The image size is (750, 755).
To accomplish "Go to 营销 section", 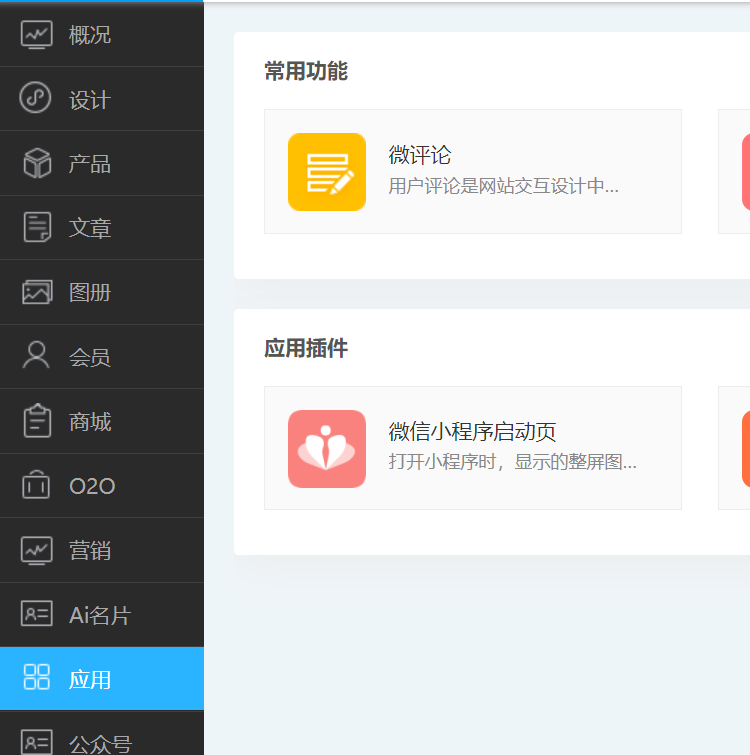I will [x=102, y=550].
